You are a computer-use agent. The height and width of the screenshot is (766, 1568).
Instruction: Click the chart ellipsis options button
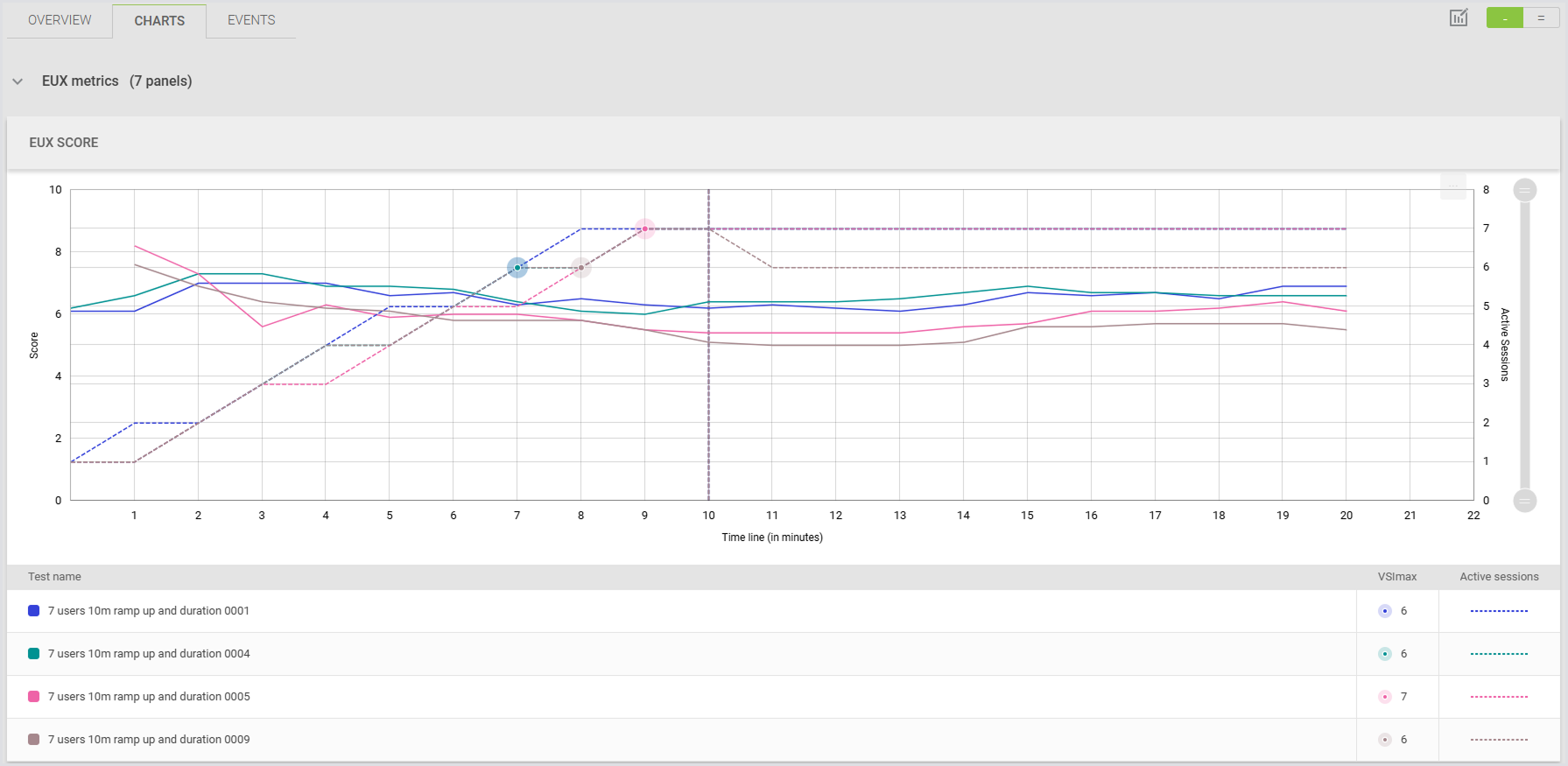pyautogui.click(x=1452, y=186)
